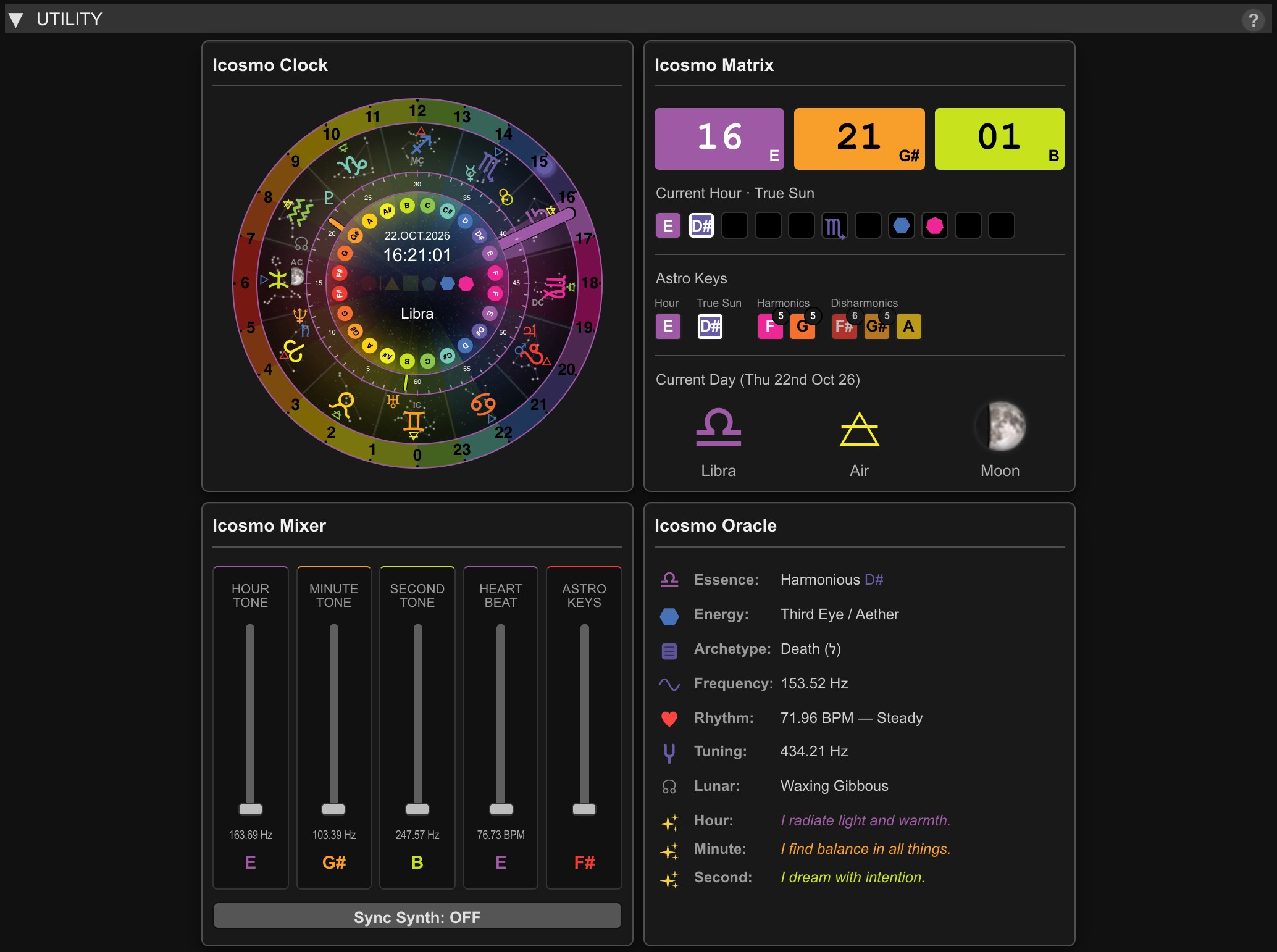Click the clock time 16:21:01
The width and height of the screenshot is (1277, 952).
click(x=417, y=255)
